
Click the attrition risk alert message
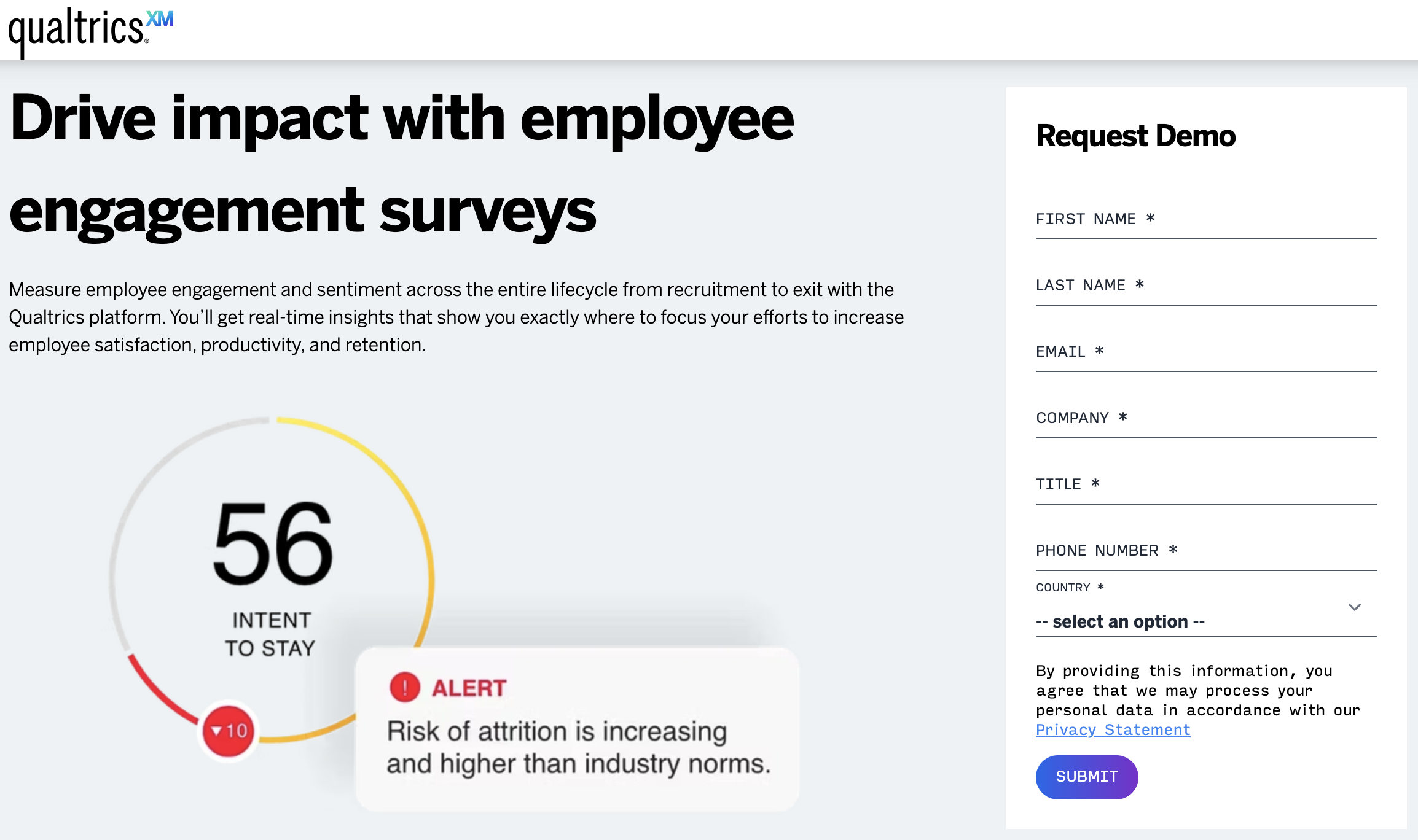[578, 747]
